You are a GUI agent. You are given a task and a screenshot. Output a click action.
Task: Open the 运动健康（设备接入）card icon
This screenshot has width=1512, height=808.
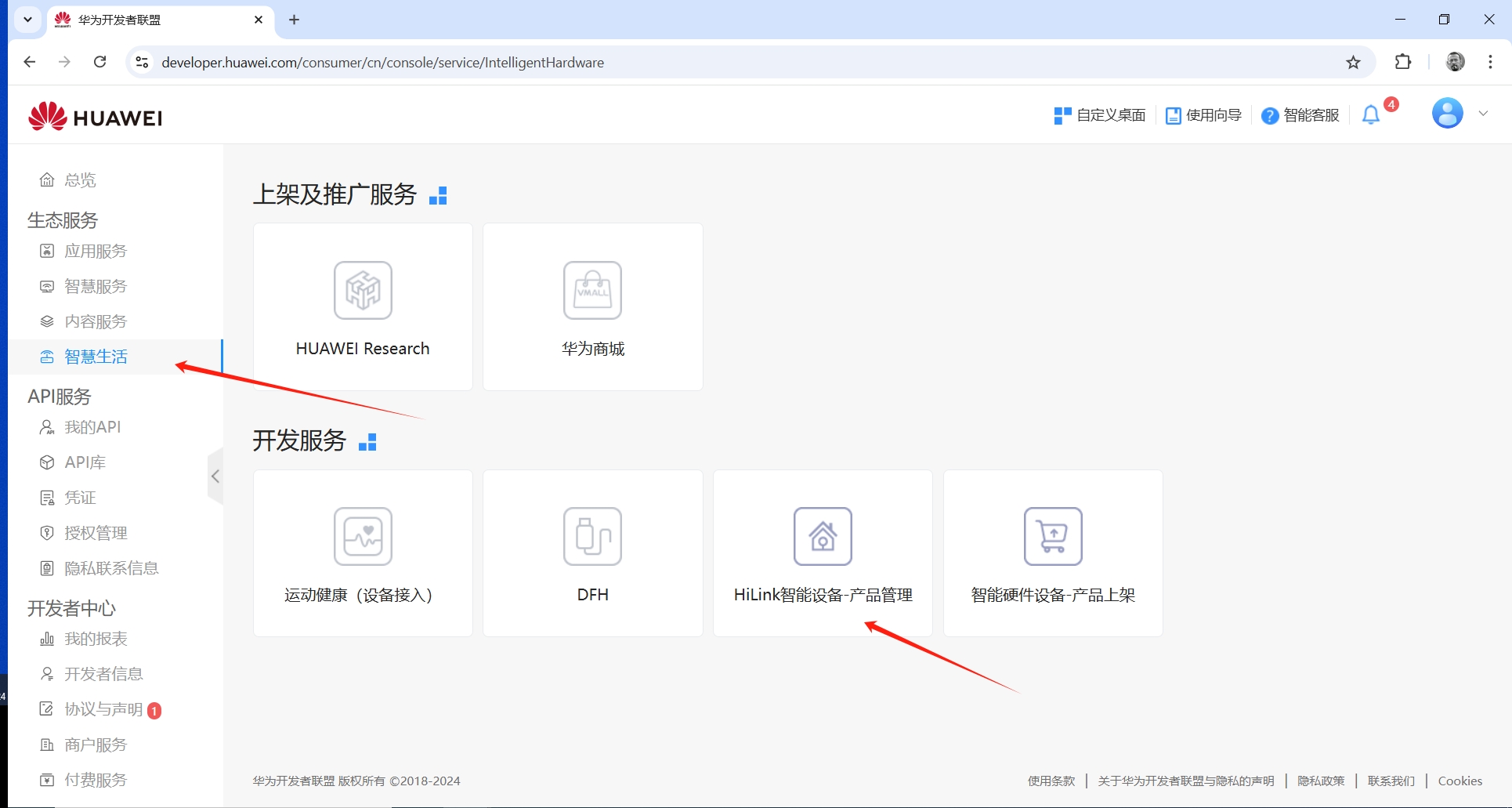click(363, 536)
